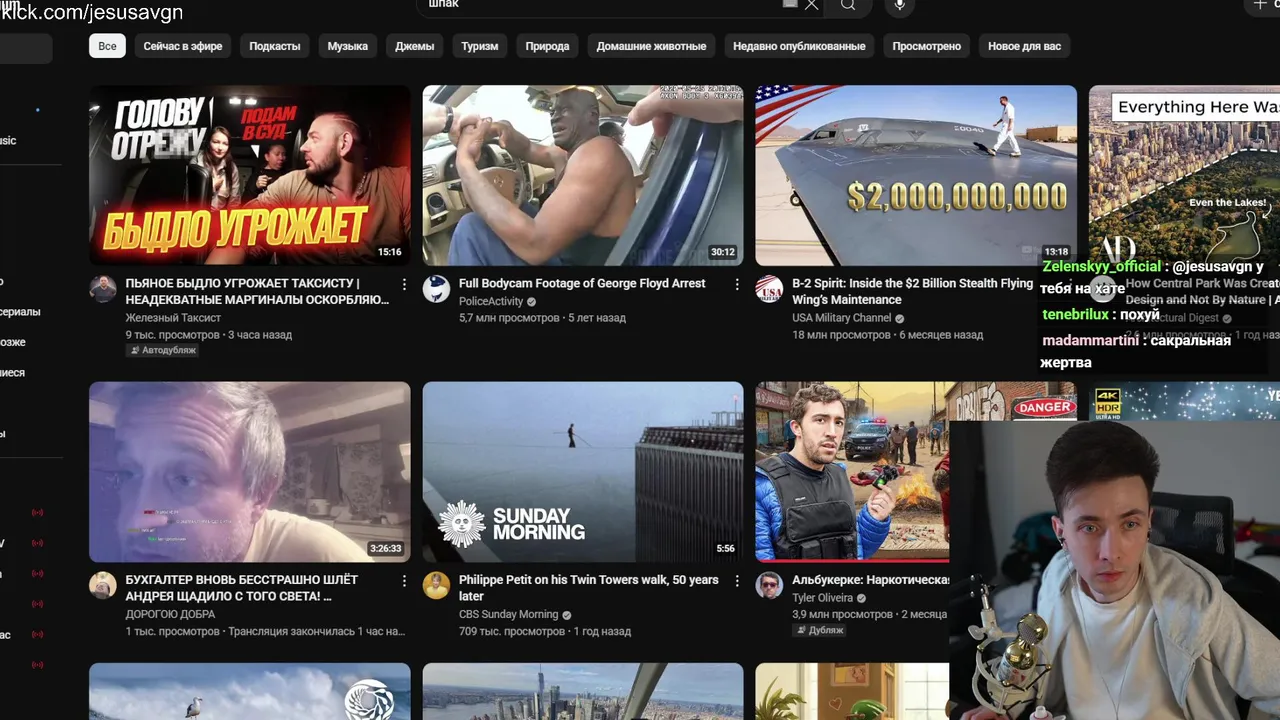Click the Дубляж badge under Альбукерке video
The height and width of the screenshot is (720, 1280).
pyautogui.click(x=819, y=630)
